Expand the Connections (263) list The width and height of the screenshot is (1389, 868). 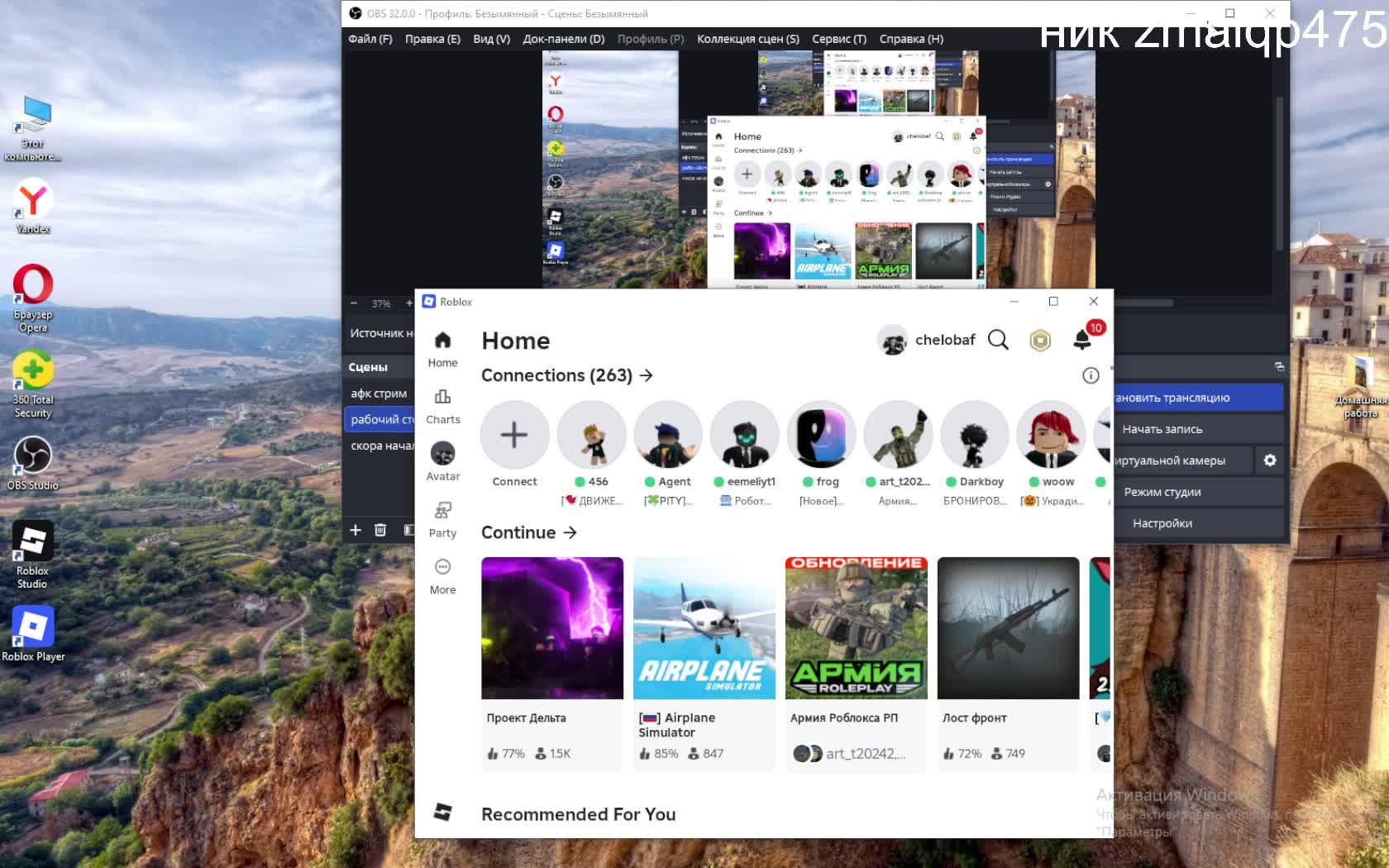pyautogui.click(x=647, y=376)
